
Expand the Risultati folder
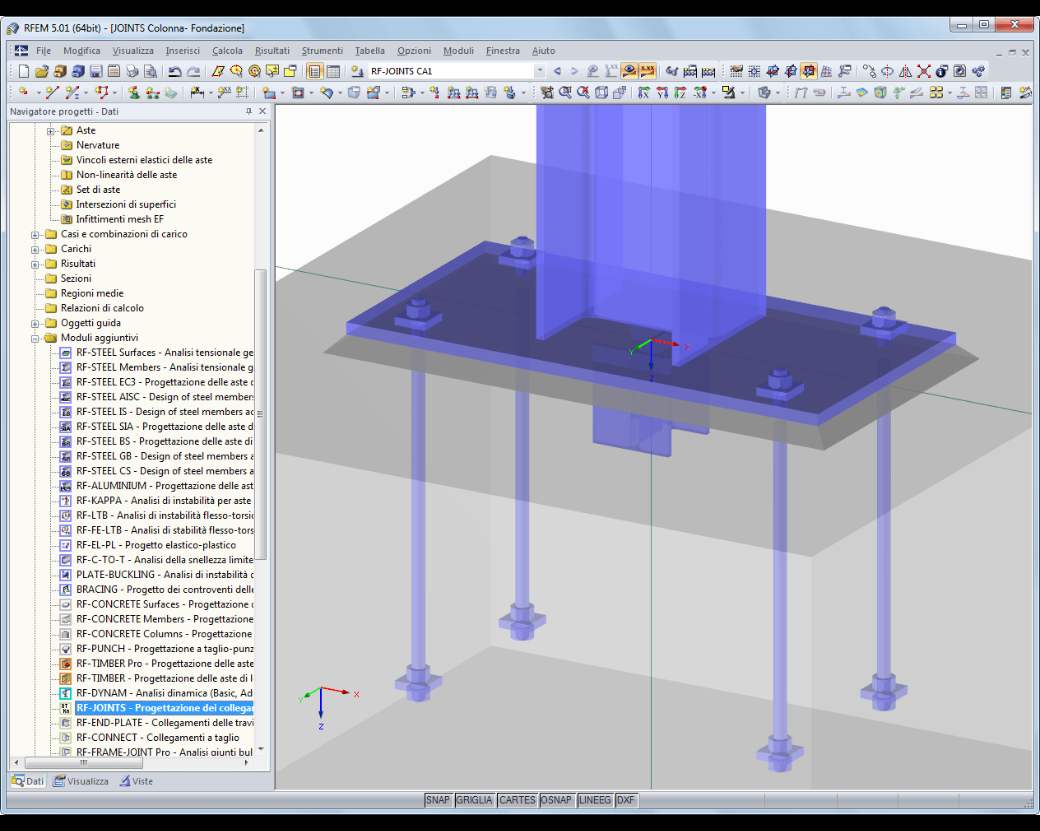(35, 264)
